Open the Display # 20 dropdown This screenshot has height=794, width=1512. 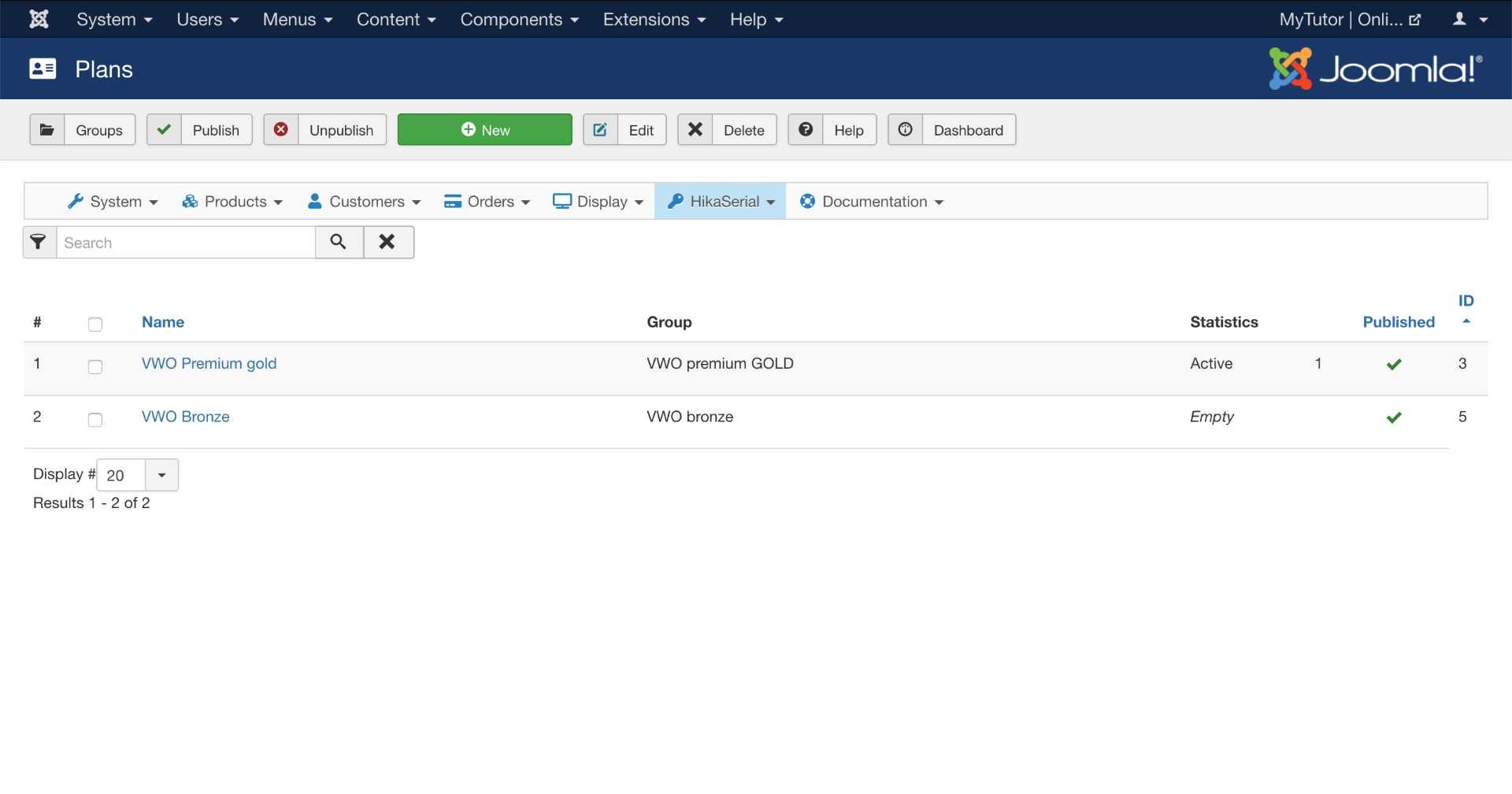pyautogui.click(x=138, y=475)
